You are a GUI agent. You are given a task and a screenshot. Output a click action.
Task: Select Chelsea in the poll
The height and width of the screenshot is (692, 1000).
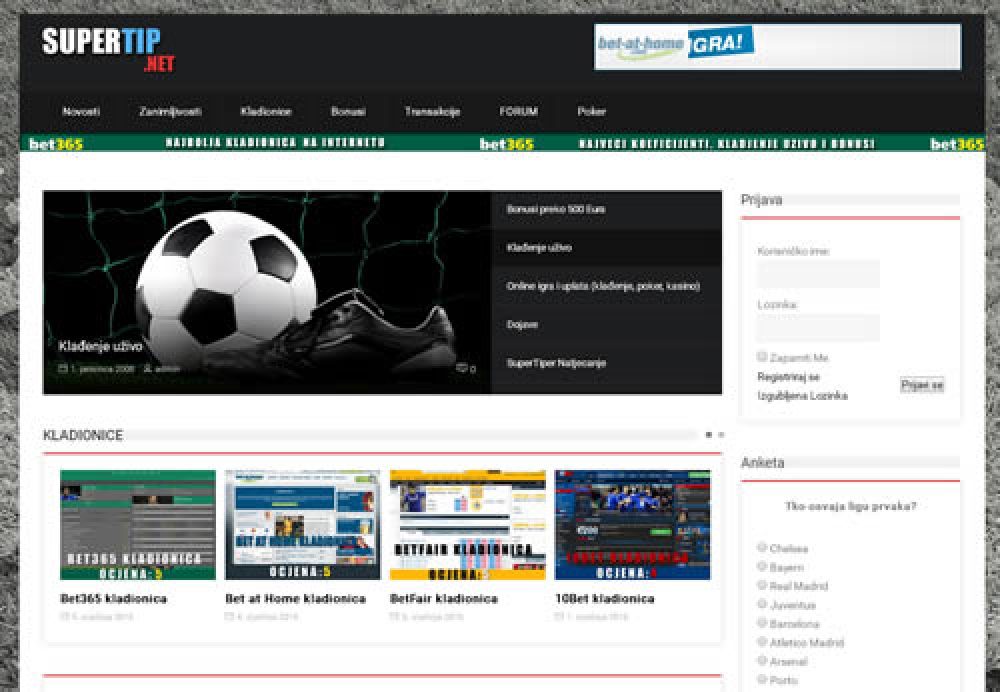tap(762, 547)
